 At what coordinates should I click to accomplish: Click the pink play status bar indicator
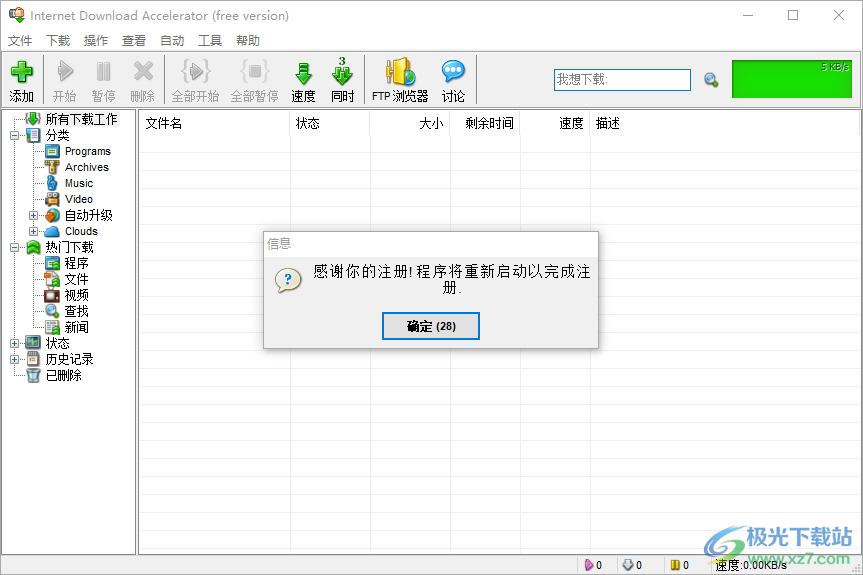coord(588,565)
